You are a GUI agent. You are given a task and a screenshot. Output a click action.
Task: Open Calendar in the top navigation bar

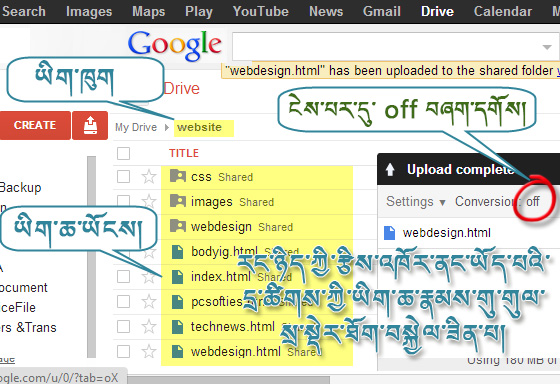point(503,11)
